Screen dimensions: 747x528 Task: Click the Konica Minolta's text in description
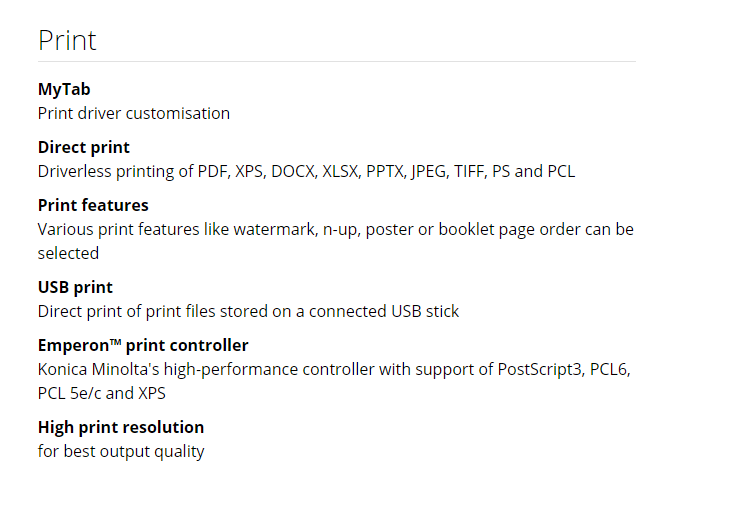pyautogui.click(x=99, y=370)
